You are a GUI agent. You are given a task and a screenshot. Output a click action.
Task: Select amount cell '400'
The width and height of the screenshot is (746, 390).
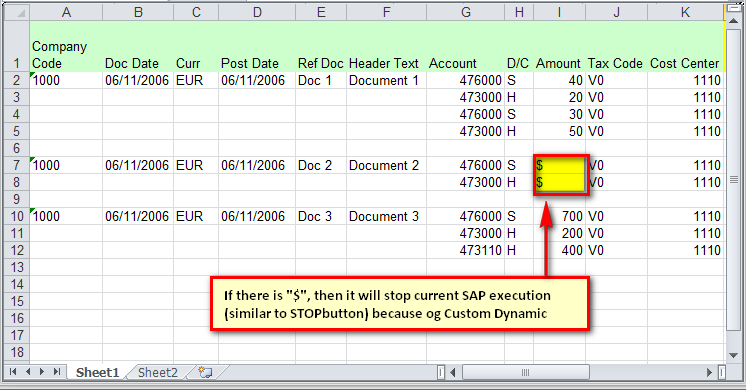tap(560, 250)
